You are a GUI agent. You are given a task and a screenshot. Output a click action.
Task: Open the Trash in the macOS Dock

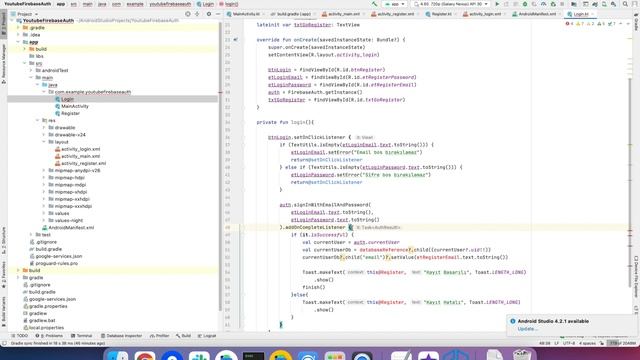[522, 355]
